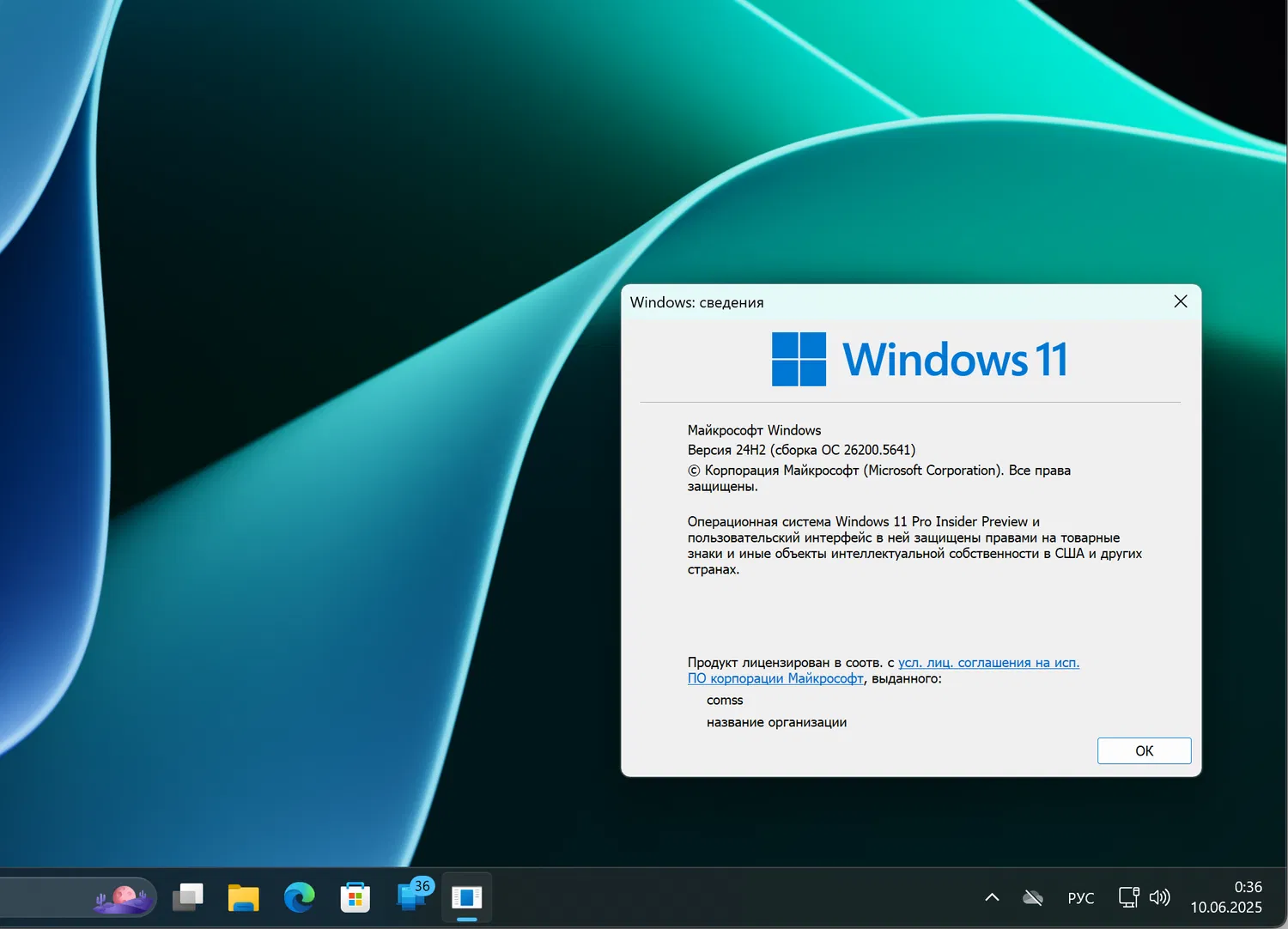Close the Windows сведения dialog
Viewport: 1288px width, 929px height.
(x=1180, y=301)
